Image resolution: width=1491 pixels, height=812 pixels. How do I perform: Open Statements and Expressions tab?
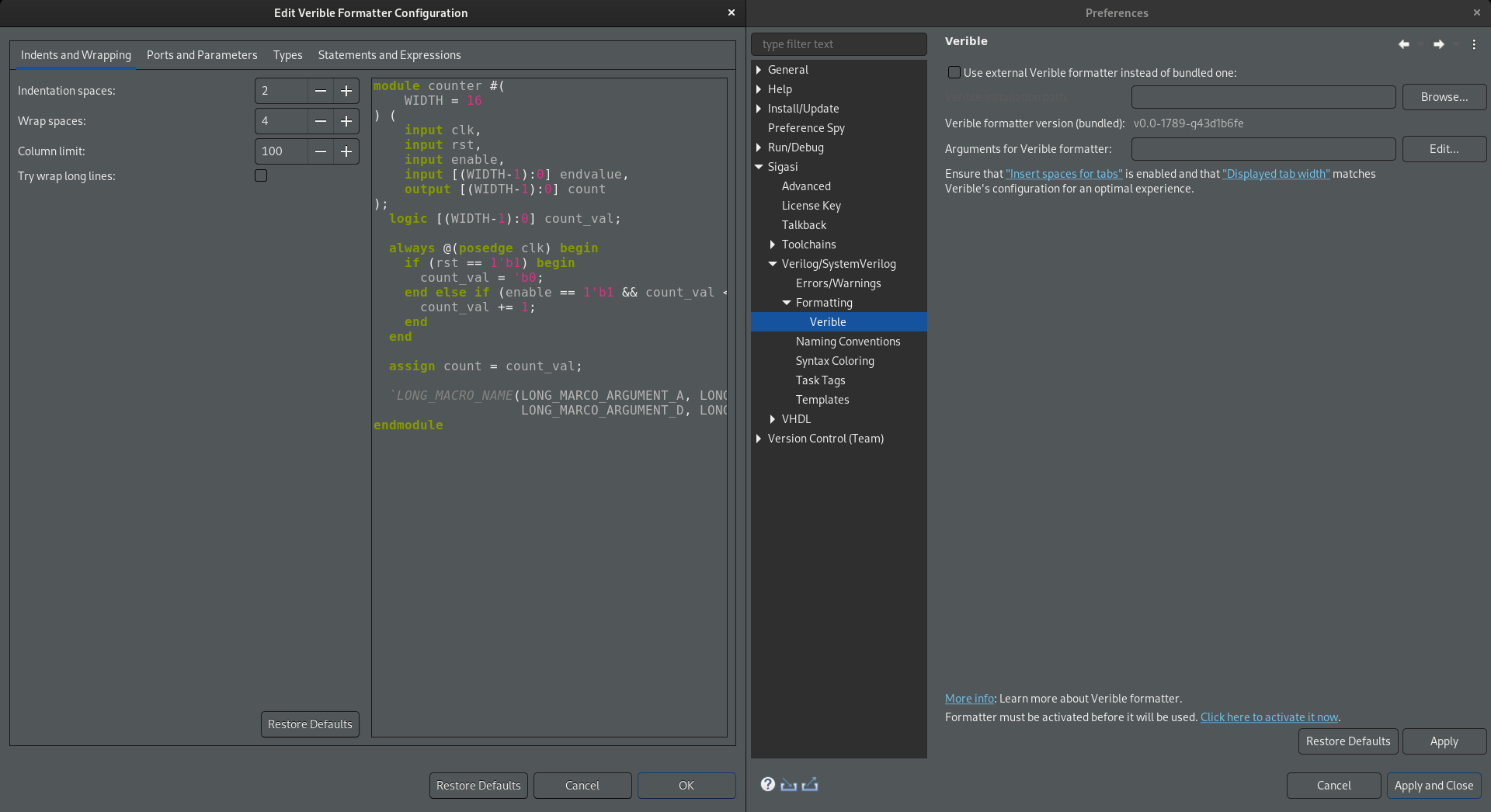coord(389,55)
